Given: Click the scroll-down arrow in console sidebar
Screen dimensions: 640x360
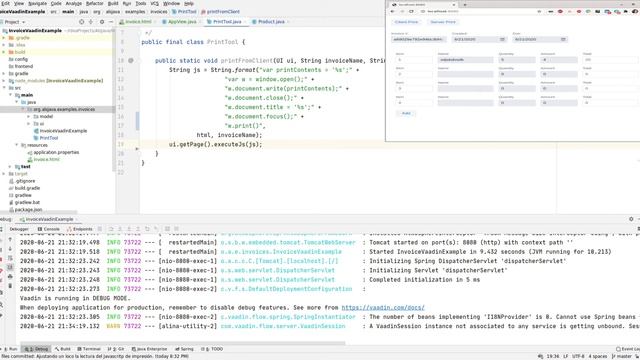Looking at the screenshot, I should click(x=10, y=249).
